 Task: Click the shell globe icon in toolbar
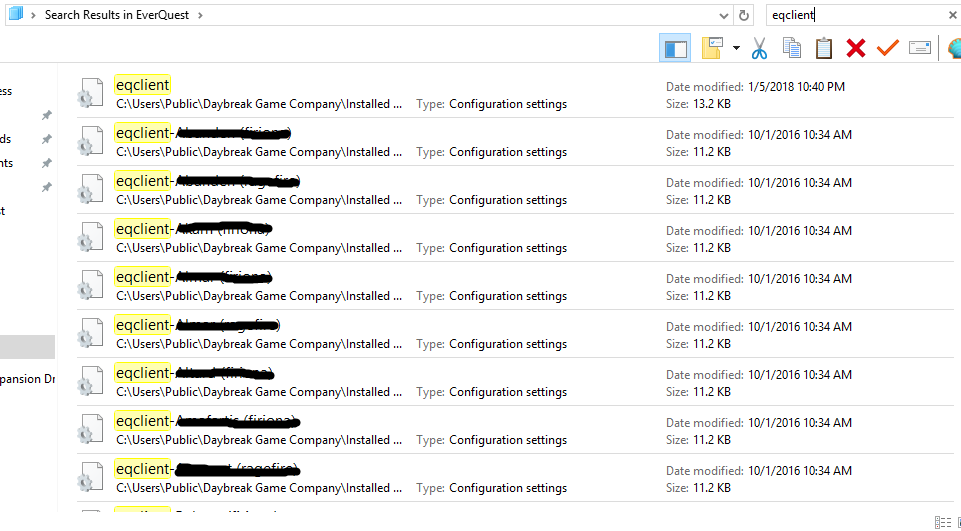pos(953,48)
